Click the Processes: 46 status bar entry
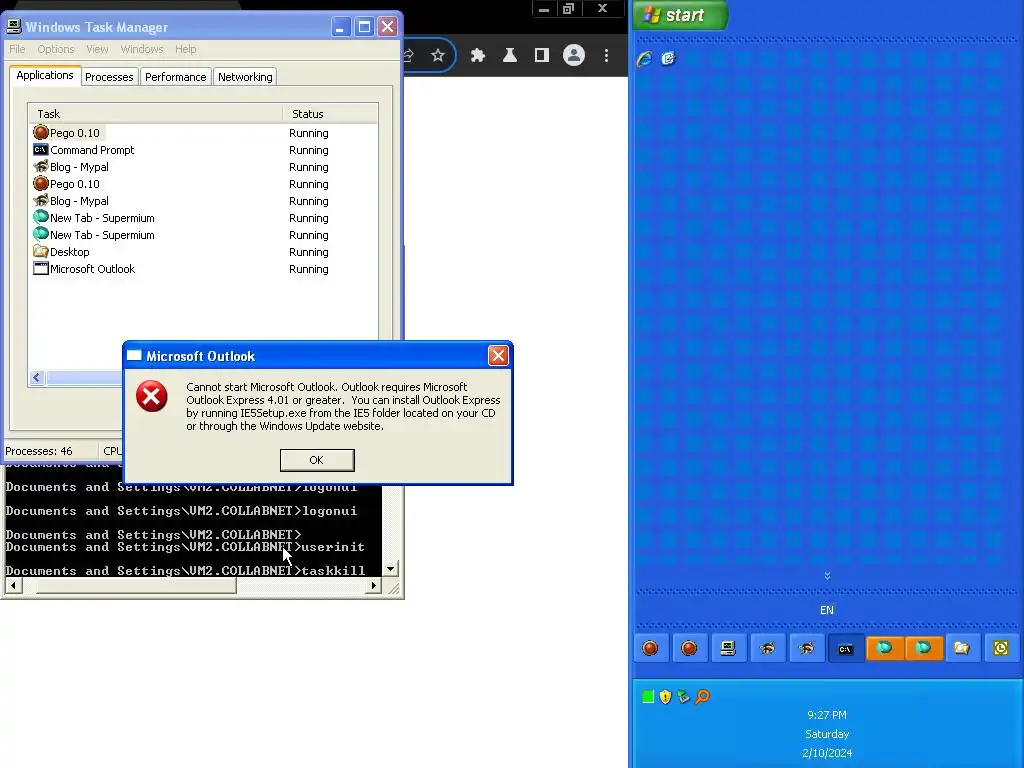This screenshot has height=768, width=1024. pos(39,451)
